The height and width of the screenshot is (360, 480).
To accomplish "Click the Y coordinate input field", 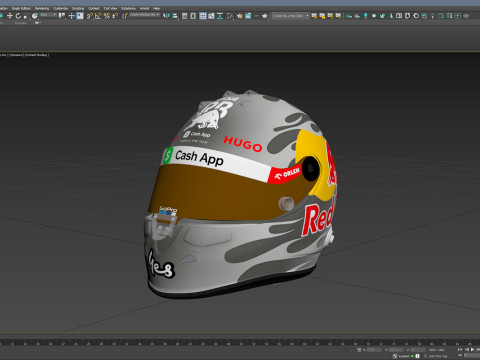I will [x=396, y=350].
